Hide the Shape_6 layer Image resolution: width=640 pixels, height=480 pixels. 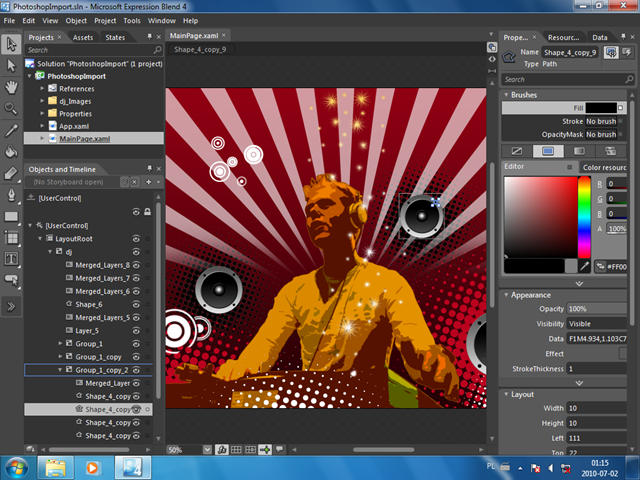tap(136, 304)
